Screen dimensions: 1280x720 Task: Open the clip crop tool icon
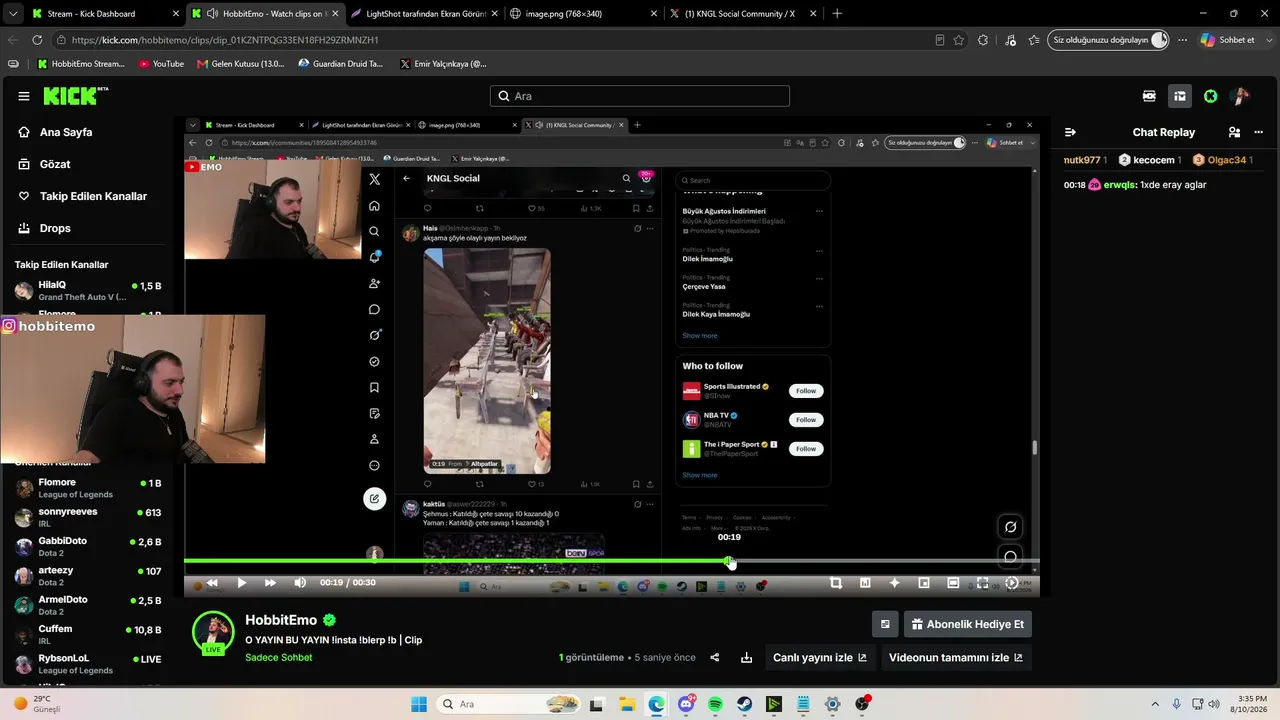836,583
